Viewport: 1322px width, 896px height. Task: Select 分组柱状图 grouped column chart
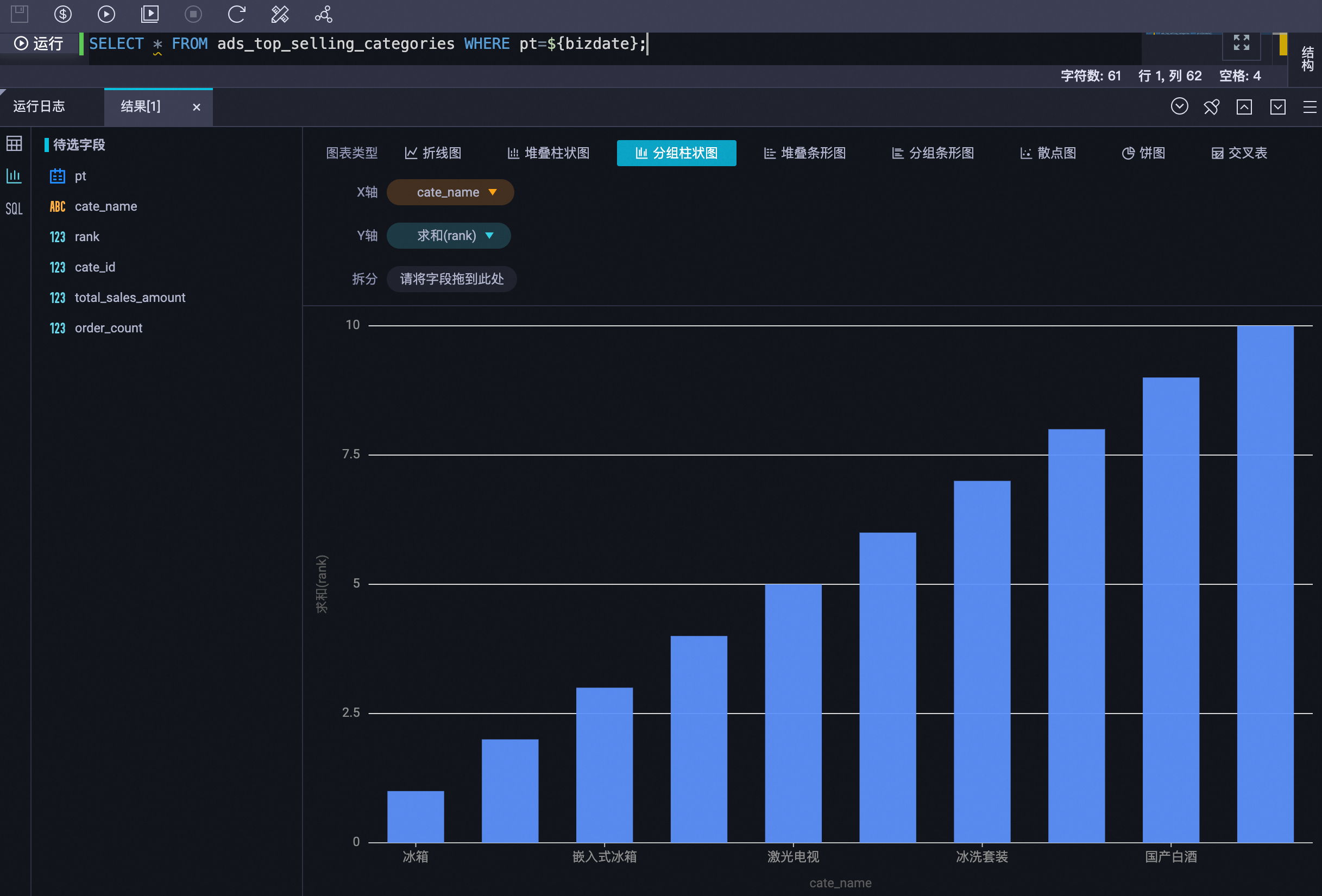click(x=676, y=153)
